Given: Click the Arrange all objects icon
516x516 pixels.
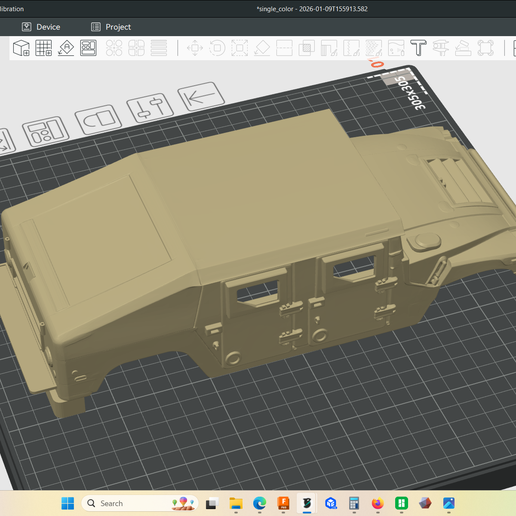Looking at the screenshot, I should (88, 48).
